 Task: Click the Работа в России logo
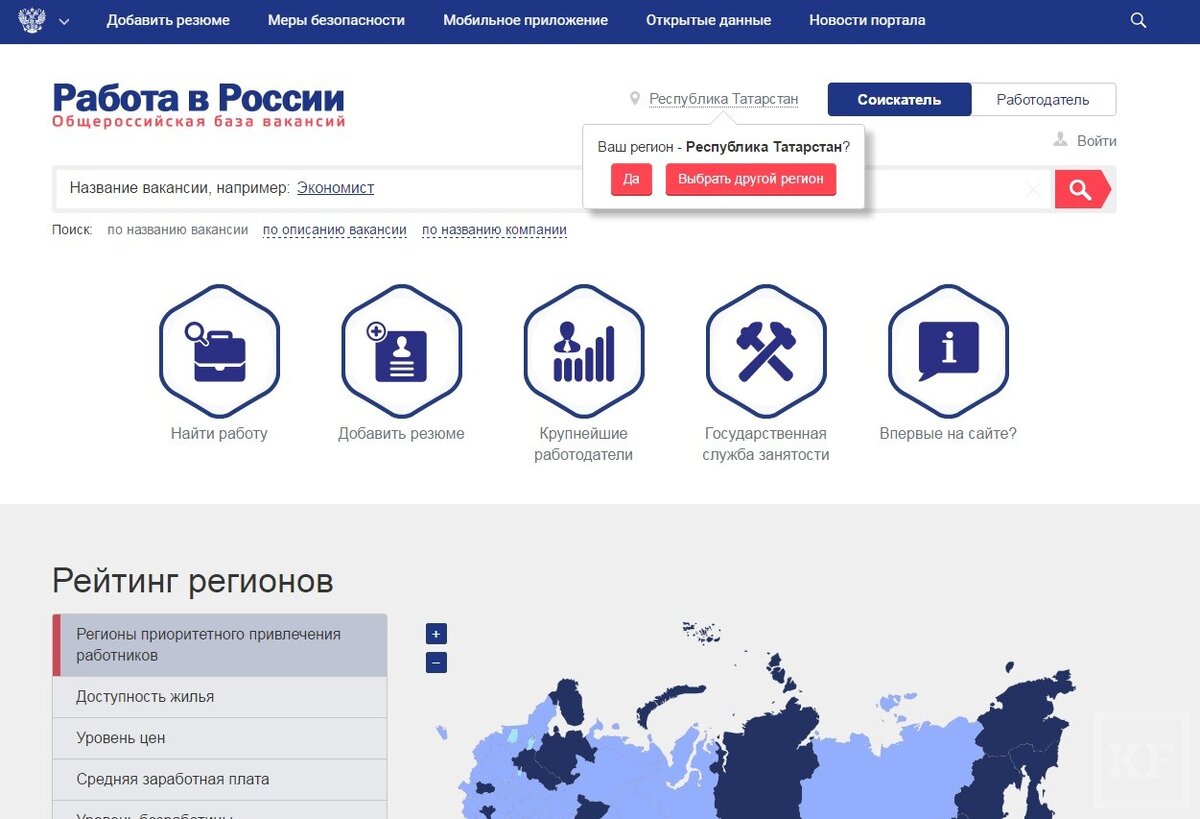click(198, 105)
